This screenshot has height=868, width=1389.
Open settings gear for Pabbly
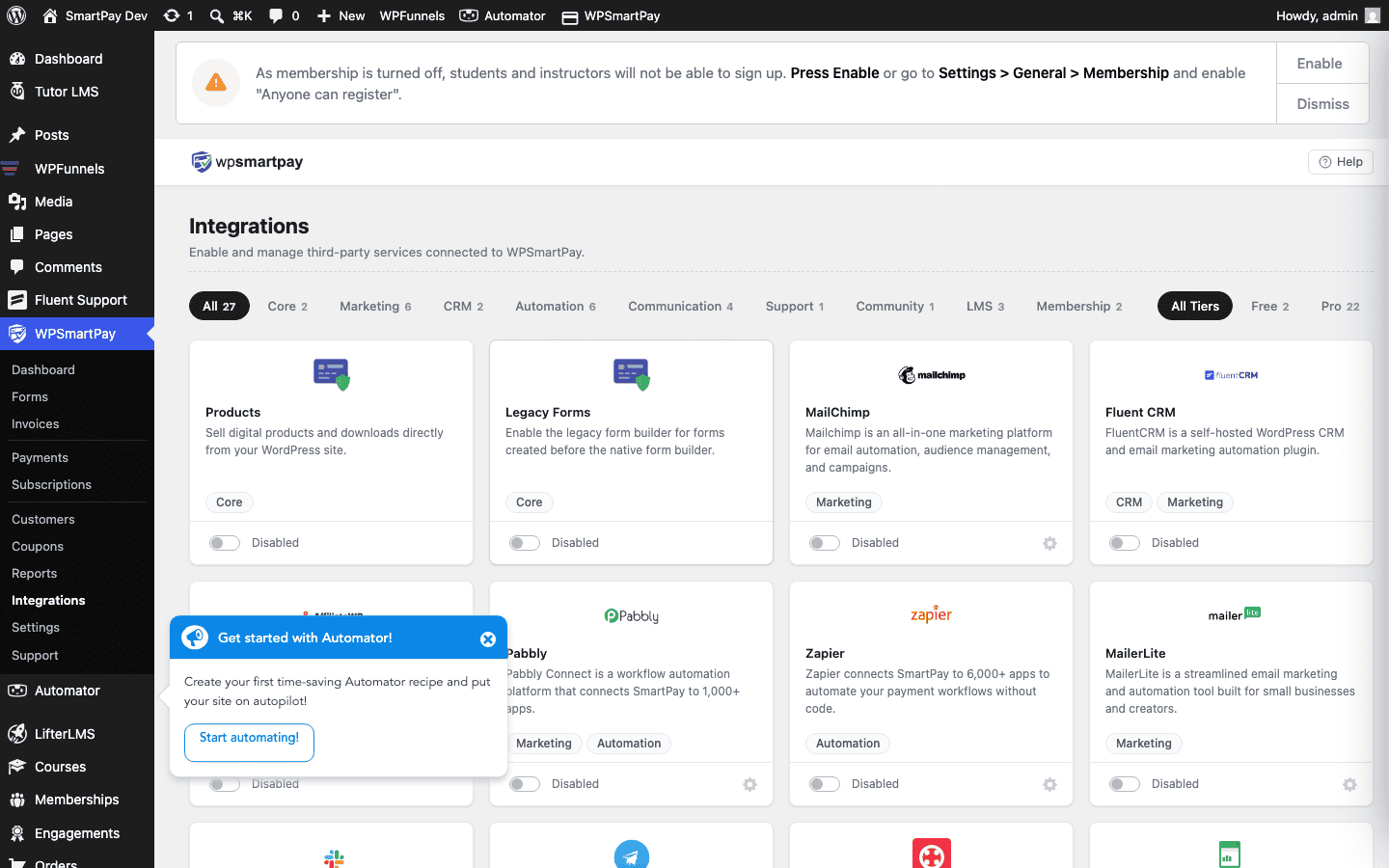click(749, 784)
